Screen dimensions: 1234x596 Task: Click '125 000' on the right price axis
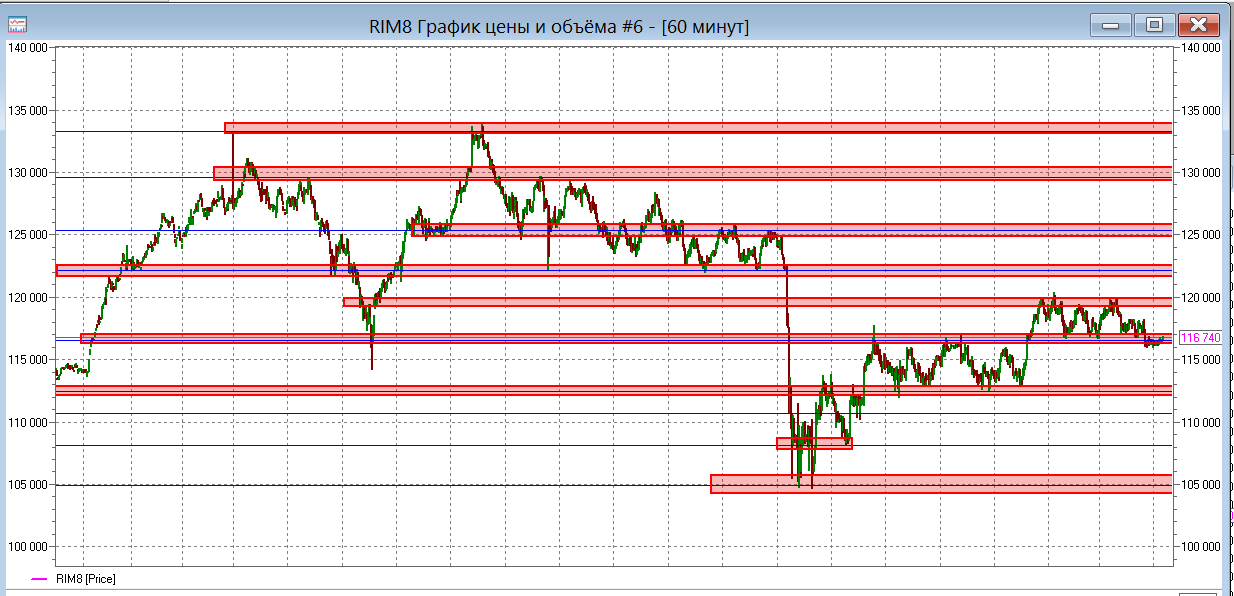pyautogui.click(x=1201, y=235)
